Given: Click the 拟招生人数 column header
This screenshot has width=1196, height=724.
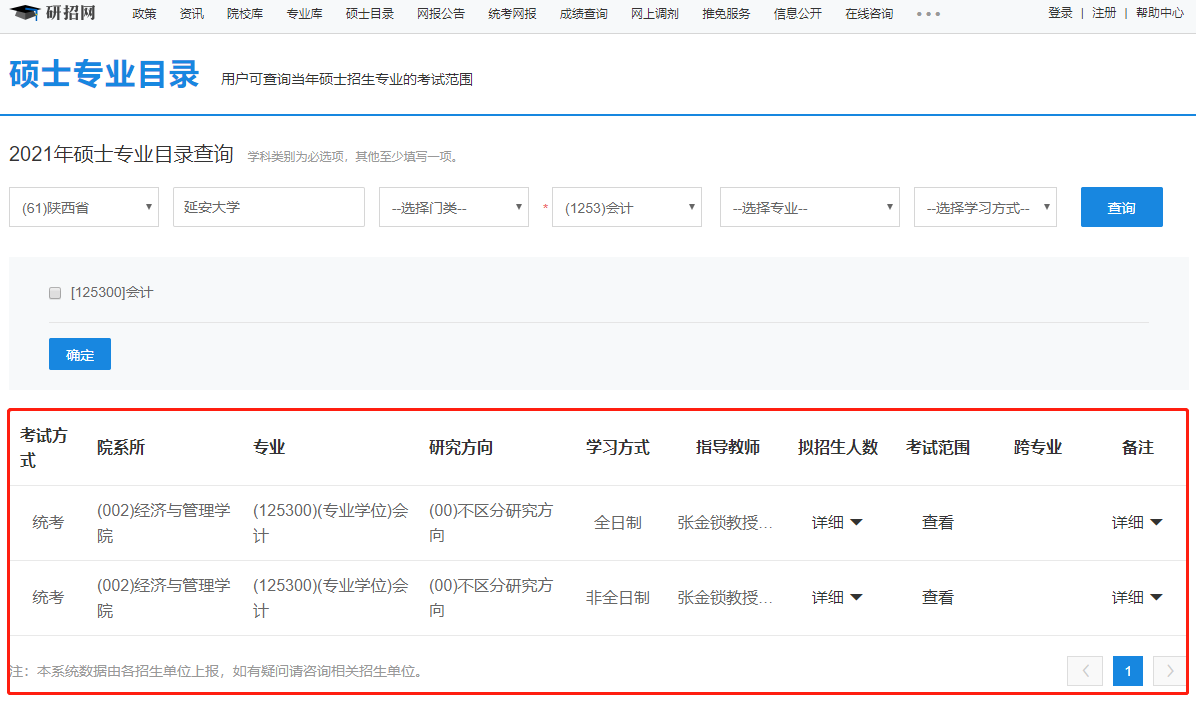Looking at the screenshot, I should coord(838,448).
